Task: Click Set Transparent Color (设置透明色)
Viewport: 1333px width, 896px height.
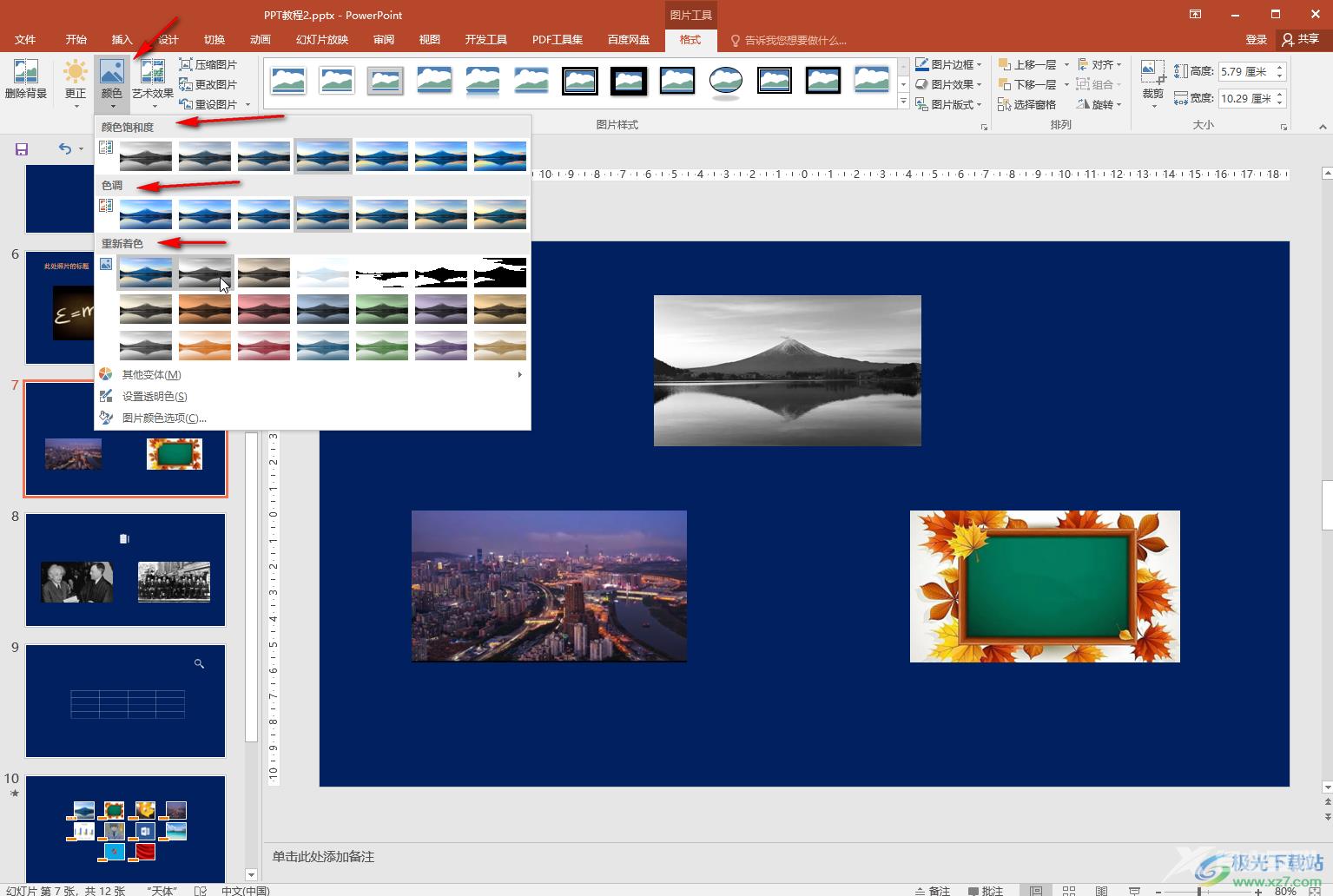Action: pos(313,396)
